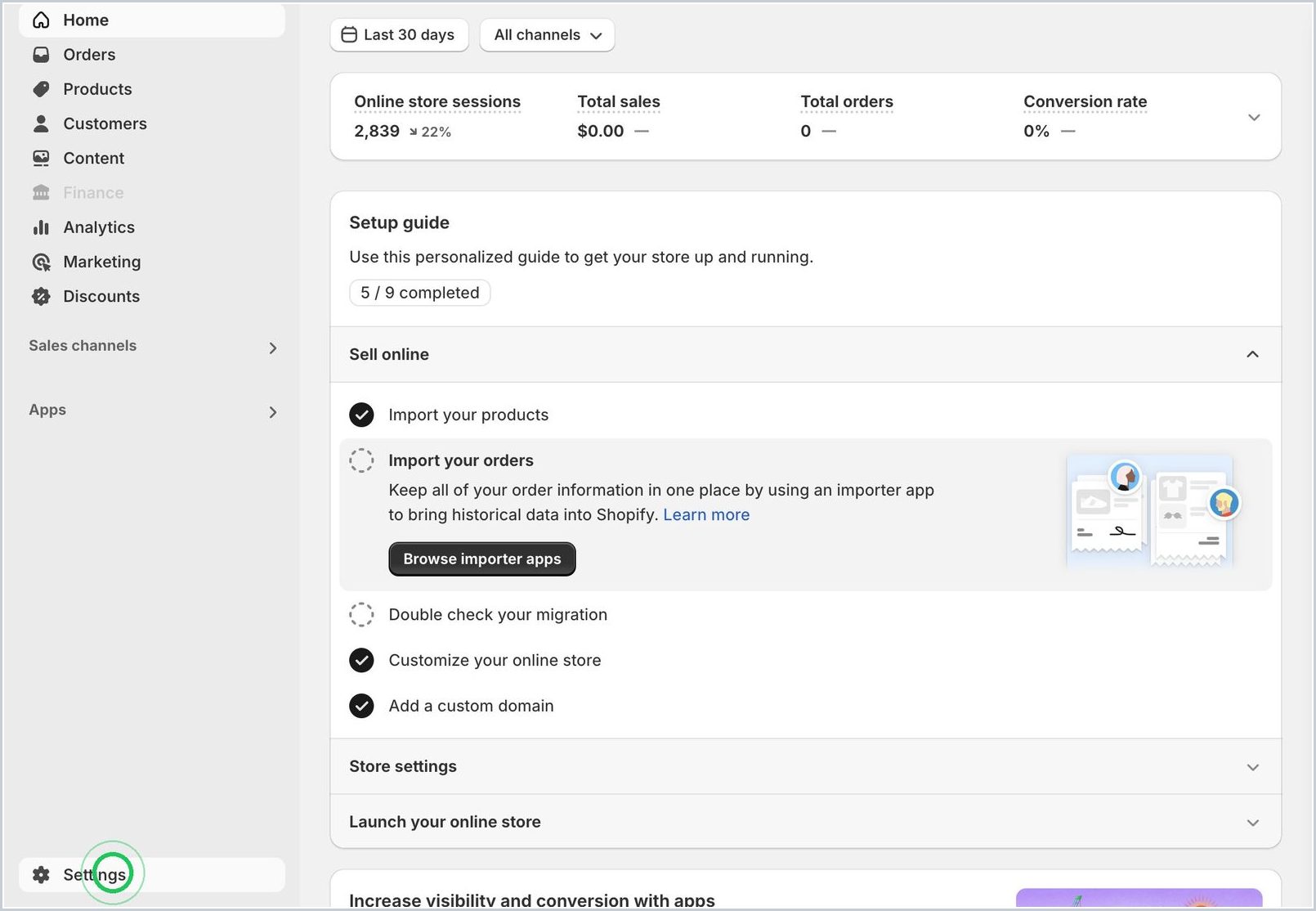The image size is (1316, 911).
Task: Expand the metrics card chevron
Action: tap(1254, 117)
